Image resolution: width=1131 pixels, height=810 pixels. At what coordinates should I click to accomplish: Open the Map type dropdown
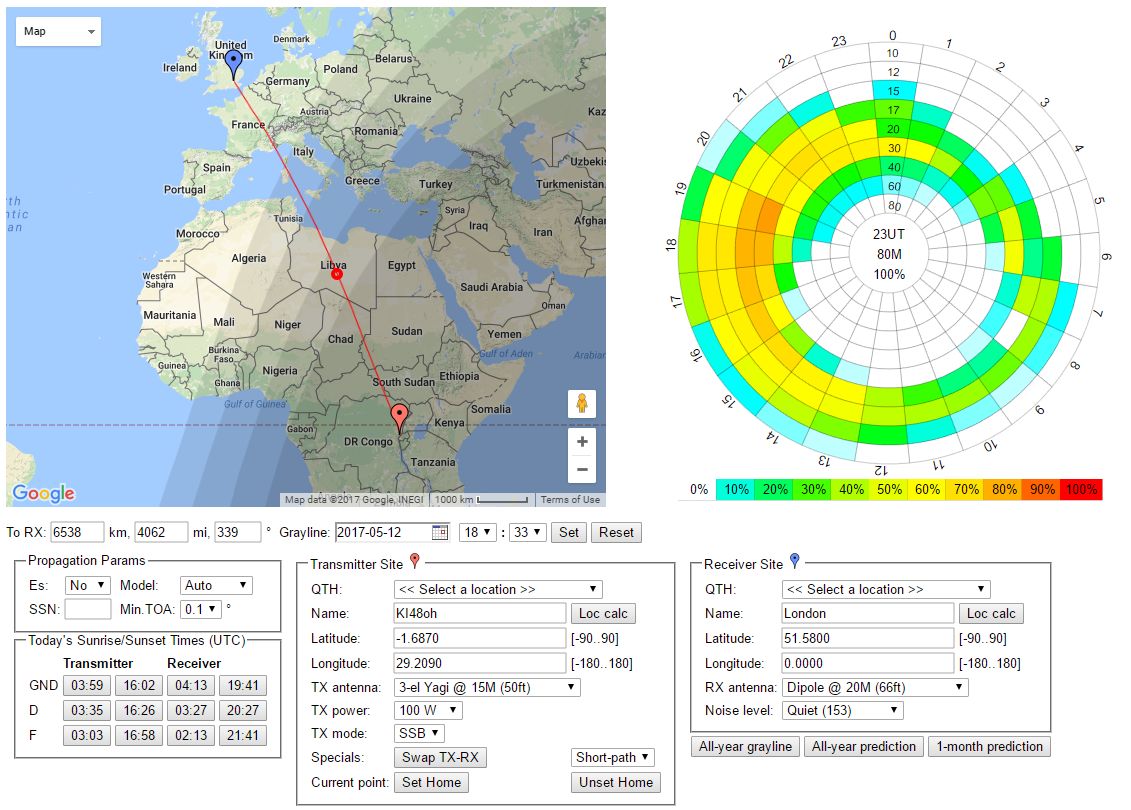point(60,32)
